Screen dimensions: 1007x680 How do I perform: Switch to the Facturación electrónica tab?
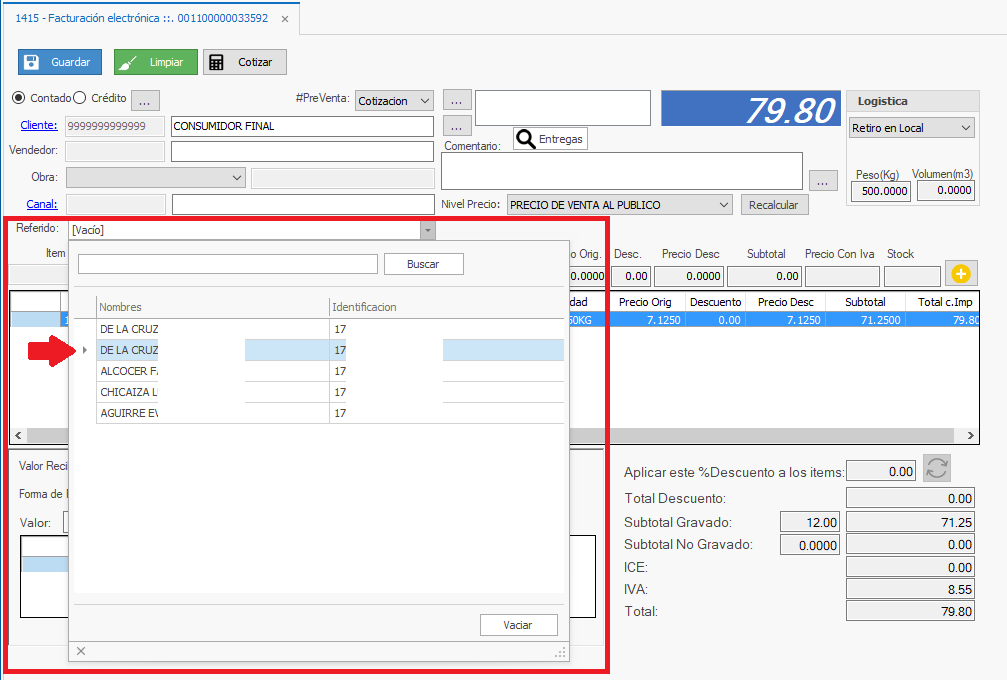click(140, 19)
